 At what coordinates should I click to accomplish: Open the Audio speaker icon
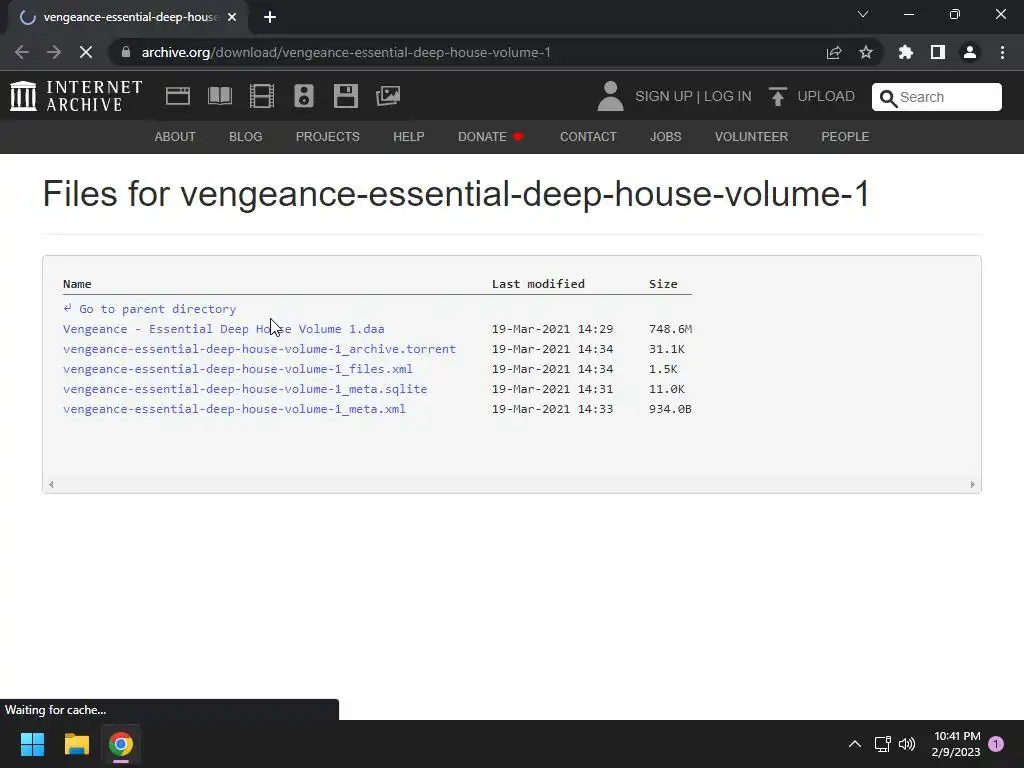pos(304,96)
